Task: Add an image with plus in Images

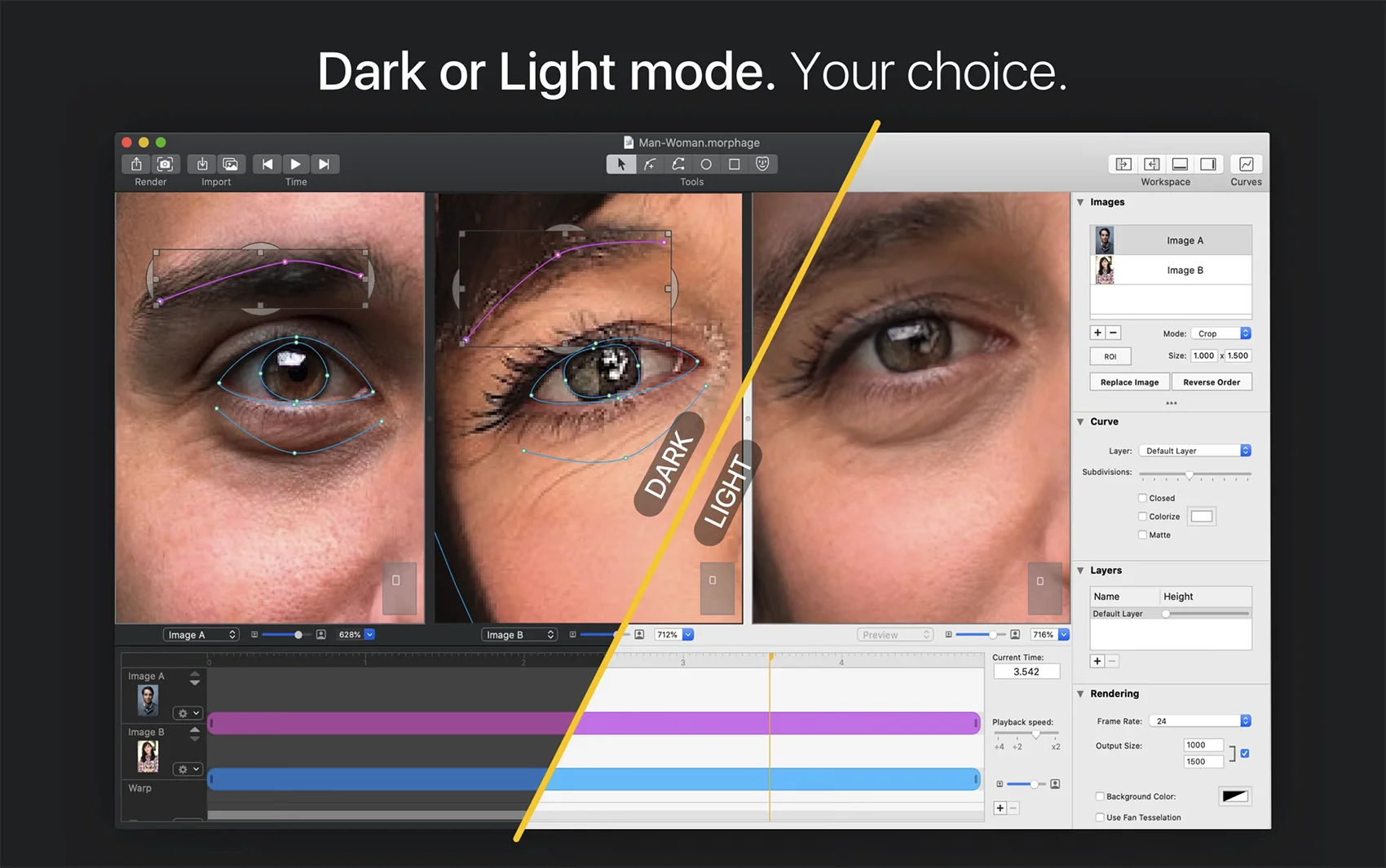Action: point(1097,333)
